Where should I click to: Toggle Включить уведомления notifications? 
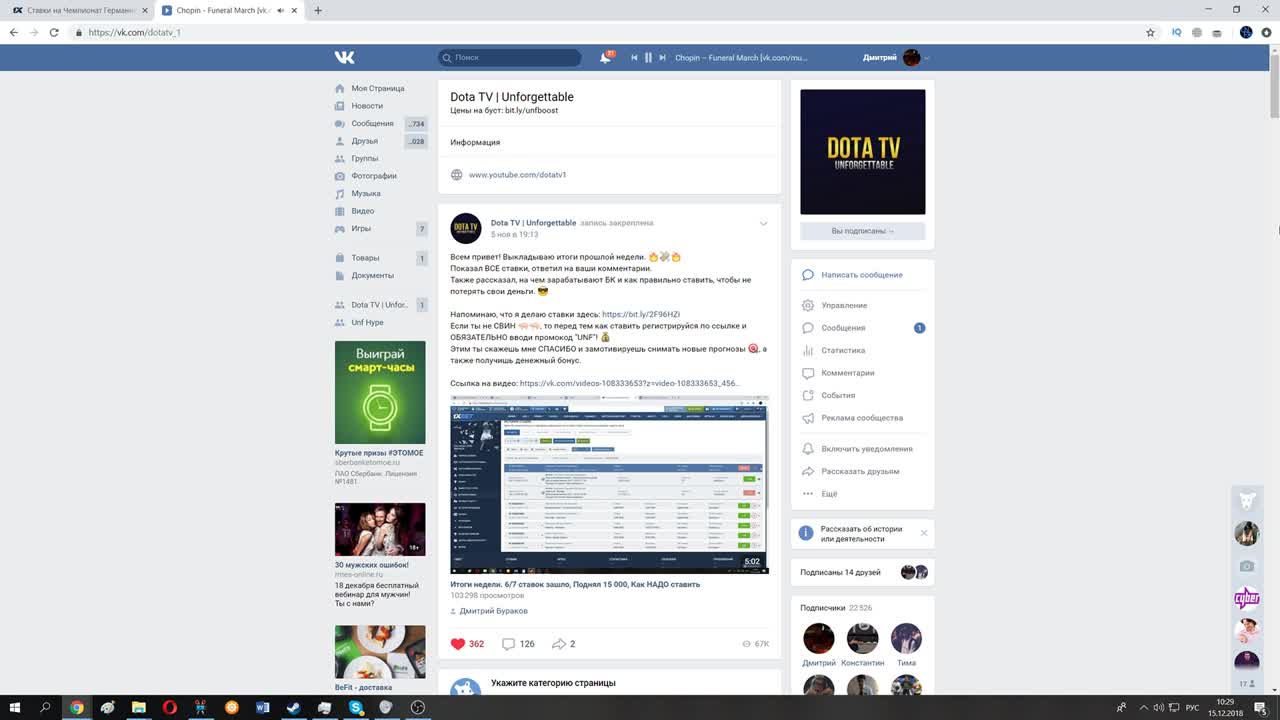tap(867, 449)
